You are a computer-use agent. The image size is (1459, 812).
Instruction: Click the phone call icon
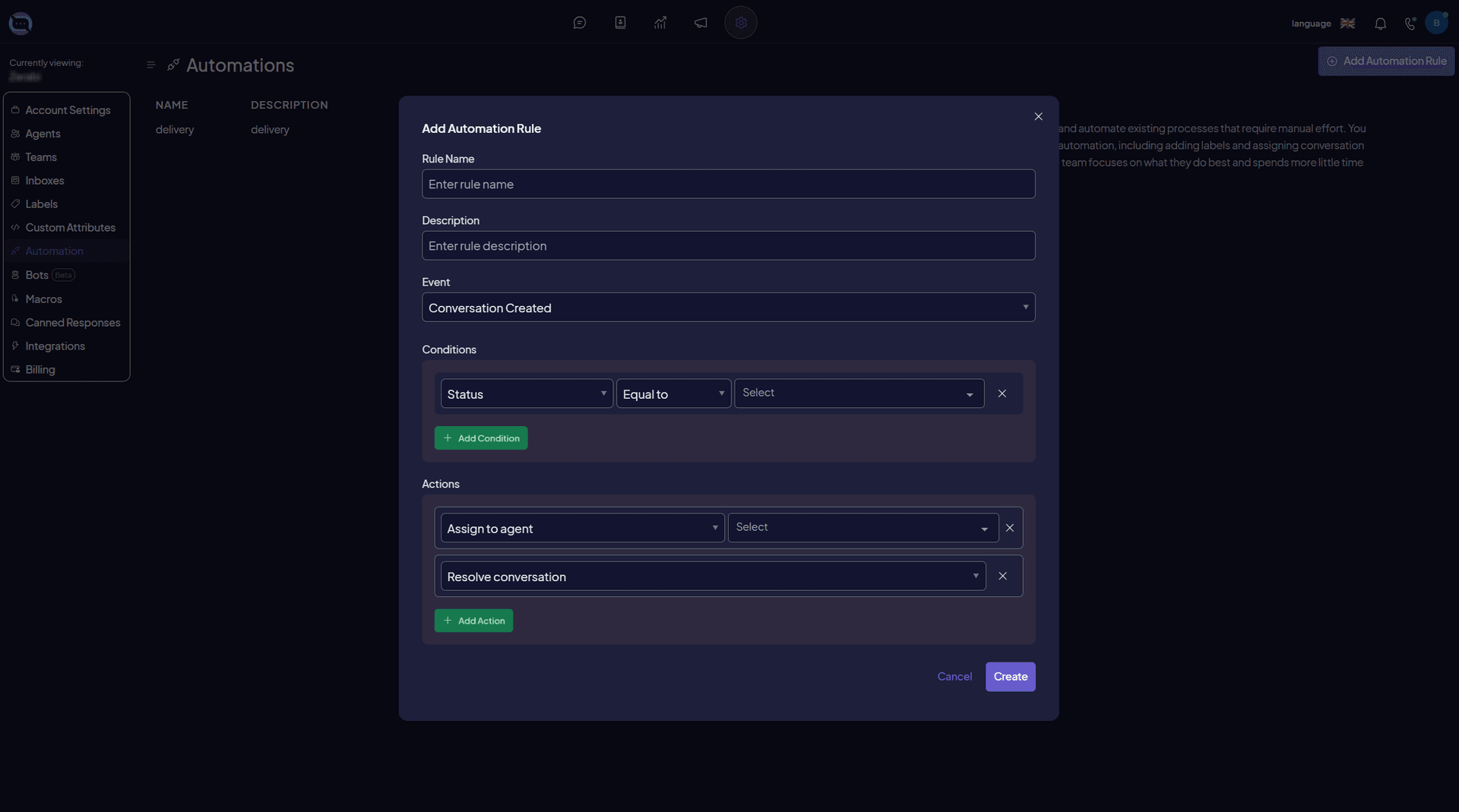pyautogui.click(x=1410, y=24)
